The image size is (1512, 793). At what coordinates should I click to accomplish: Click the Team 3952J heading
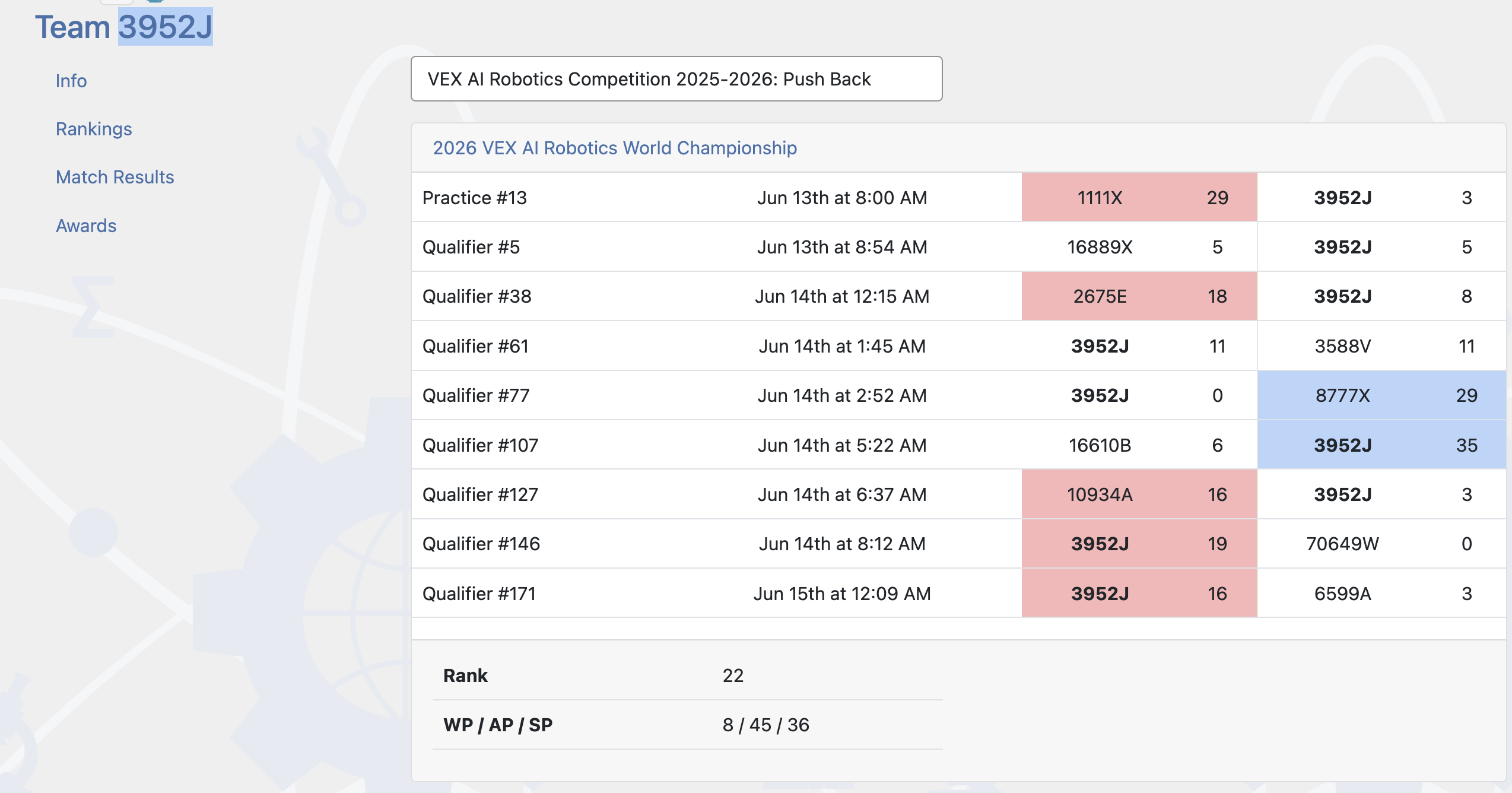point(123,27)
